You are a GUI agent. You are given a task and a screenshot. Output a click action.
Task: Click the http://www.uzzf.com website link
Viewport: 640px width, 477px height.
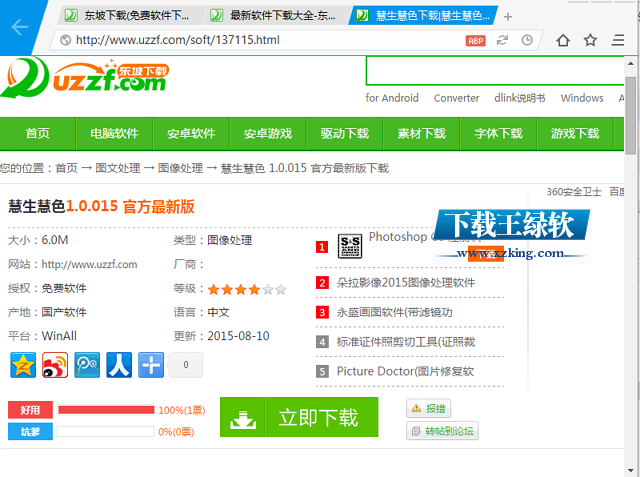pos(89,264)
